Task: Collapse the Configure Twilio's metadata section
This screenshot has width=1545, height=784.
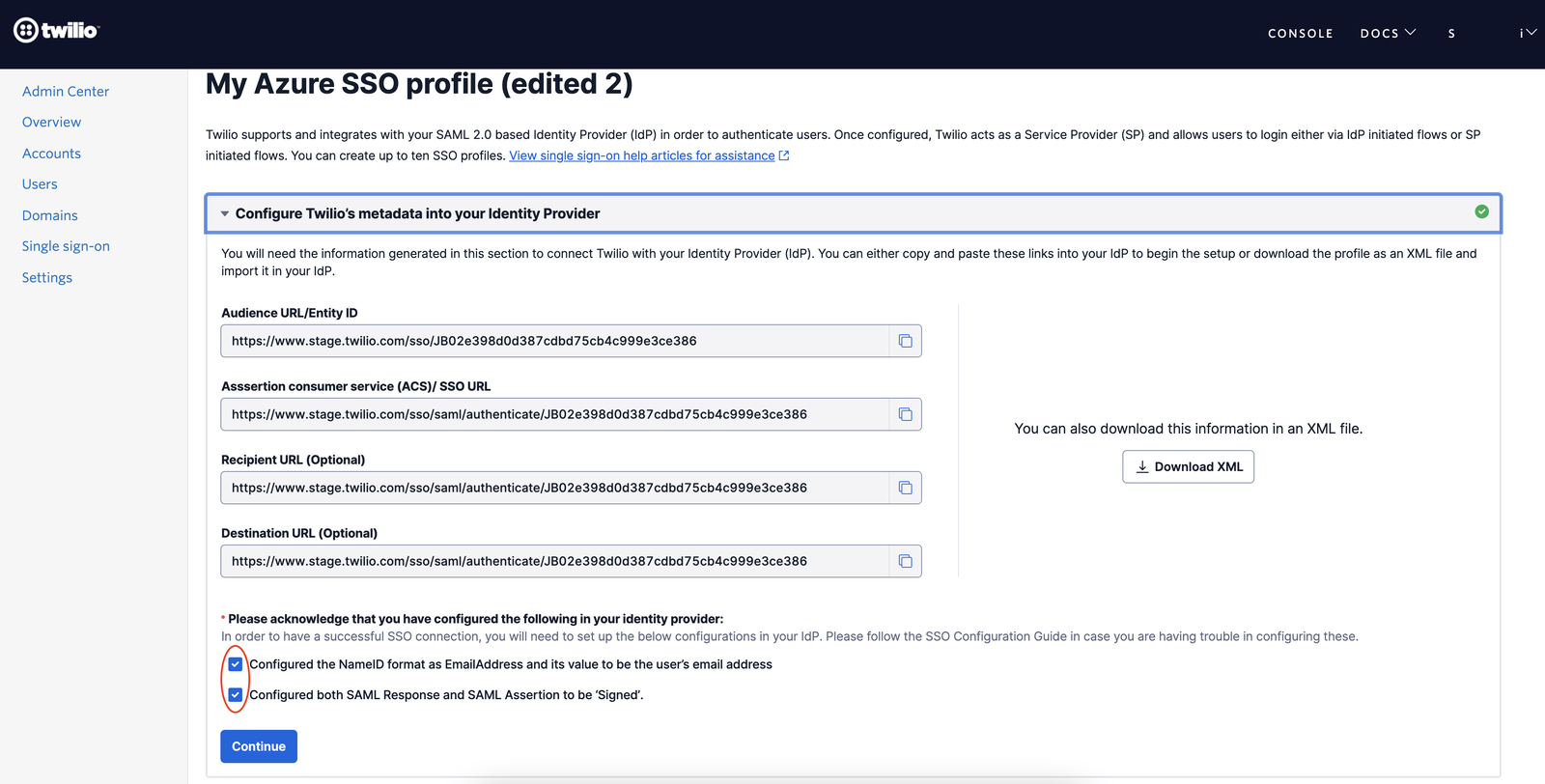Action: (x=224, y=213)
